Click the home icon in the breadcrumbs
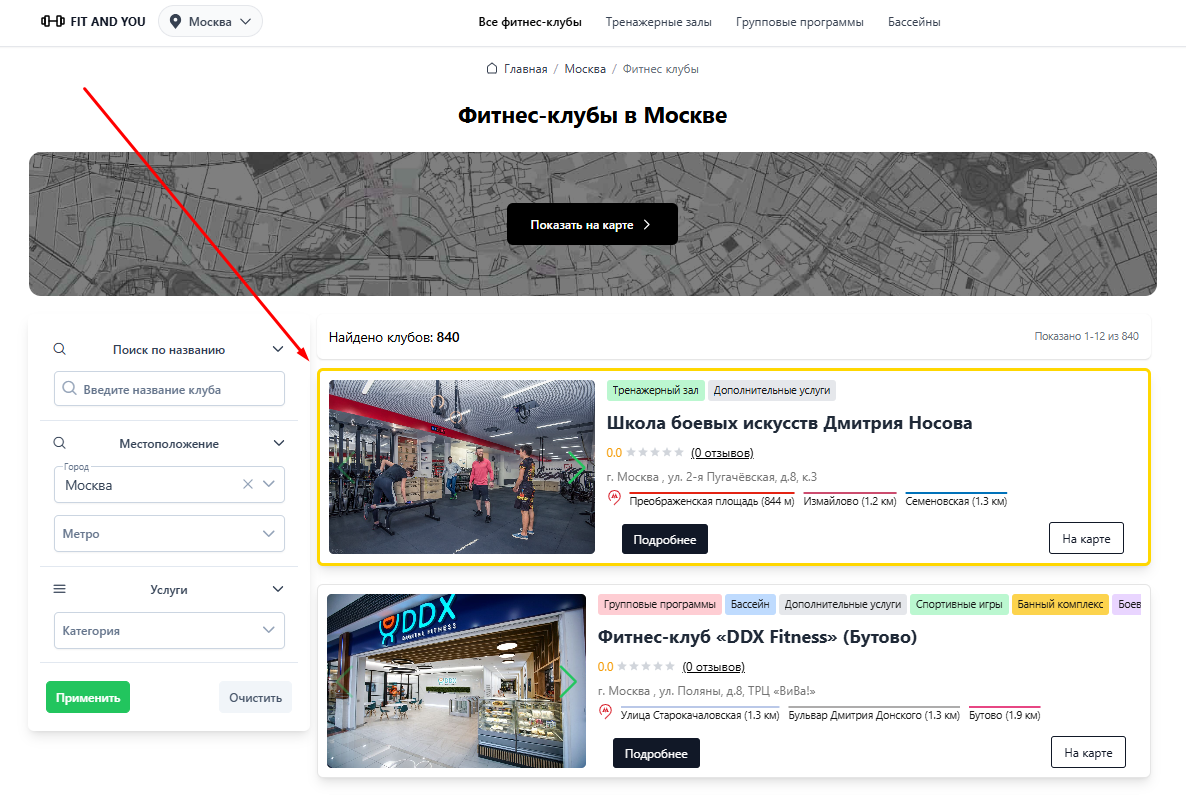 tap(492, 68)
